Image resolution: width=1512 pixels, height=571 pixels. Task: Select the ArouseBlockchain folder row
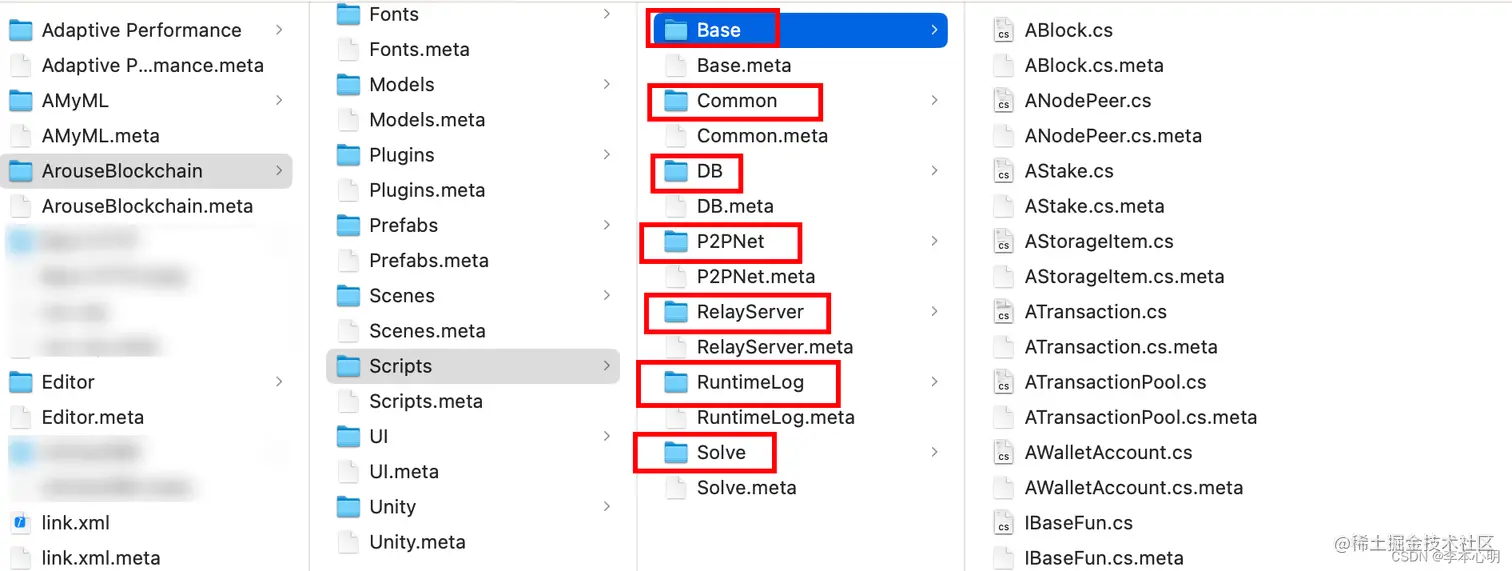click(146, 171)
